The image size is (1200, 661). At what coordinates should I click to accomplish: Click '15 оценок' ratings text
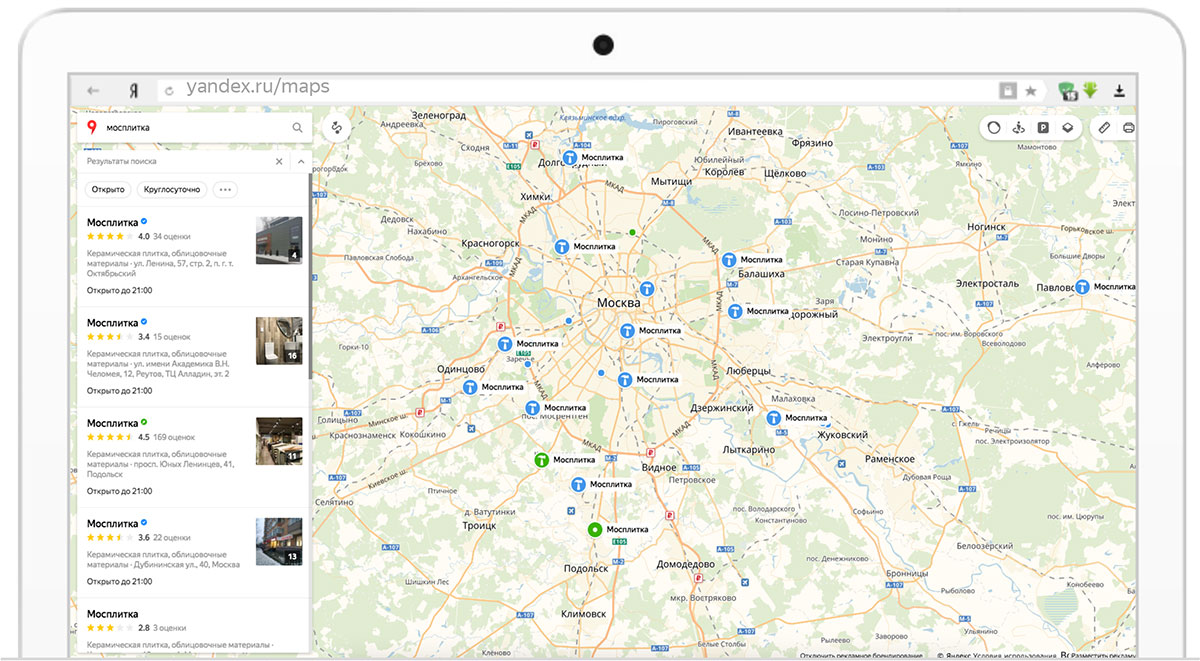pos(171,337)
